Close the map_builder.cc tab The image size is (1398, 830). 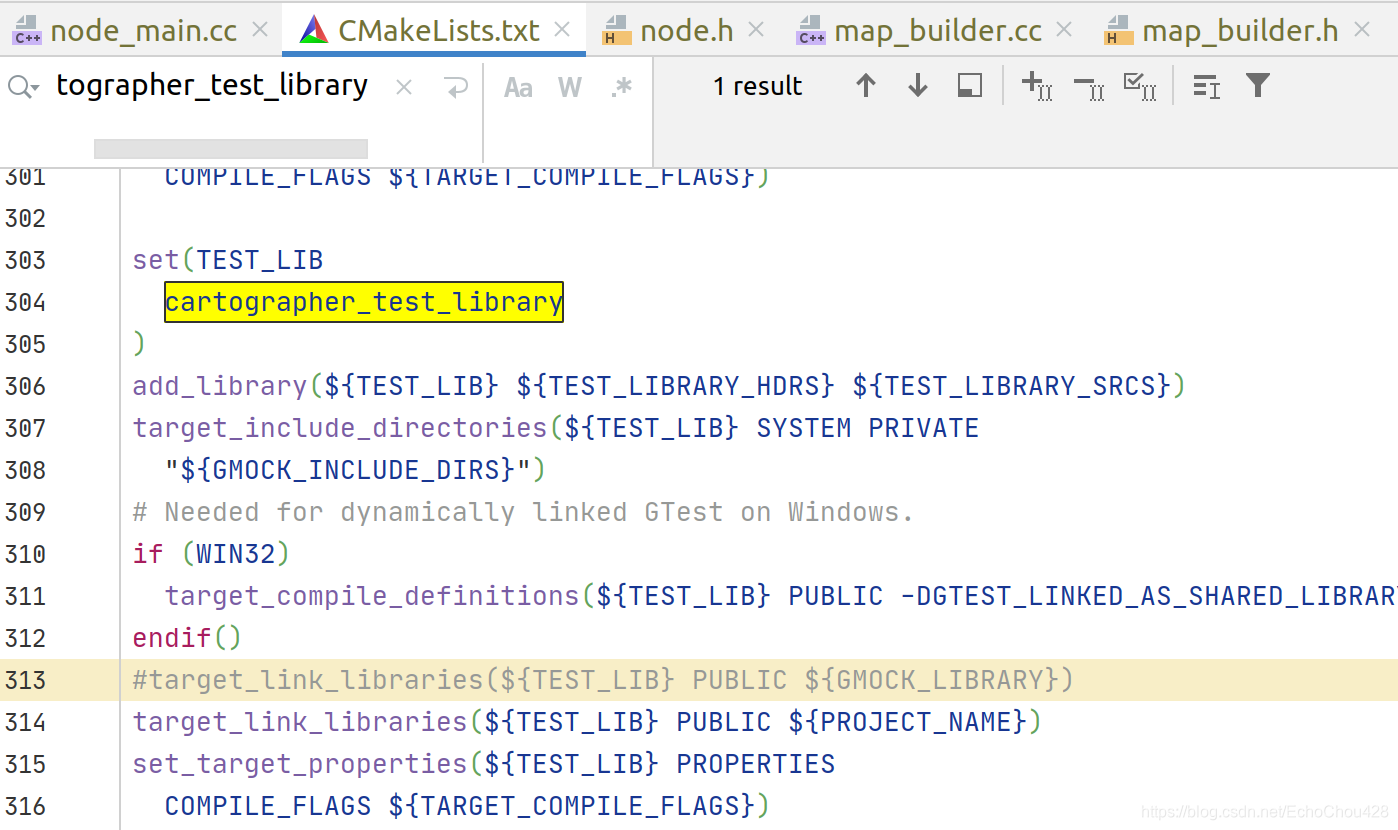click(1064, 30)
